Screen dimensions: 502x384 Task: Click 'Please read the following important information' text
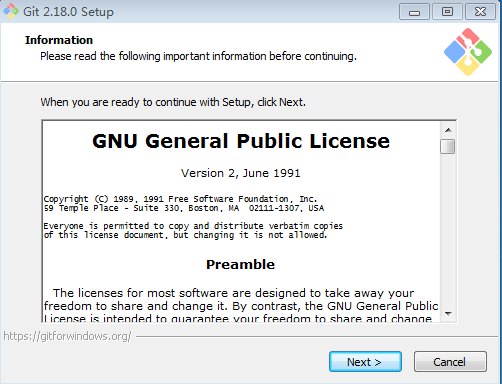click(x=198, y=56)
